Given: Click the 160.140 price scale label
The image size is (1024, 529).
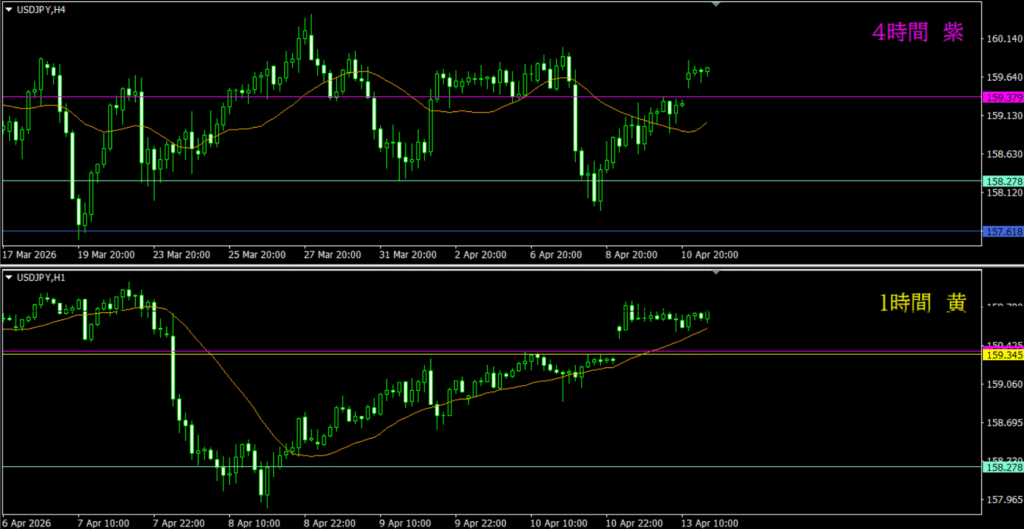Looking at the screenshot, I should (1002, 40).
